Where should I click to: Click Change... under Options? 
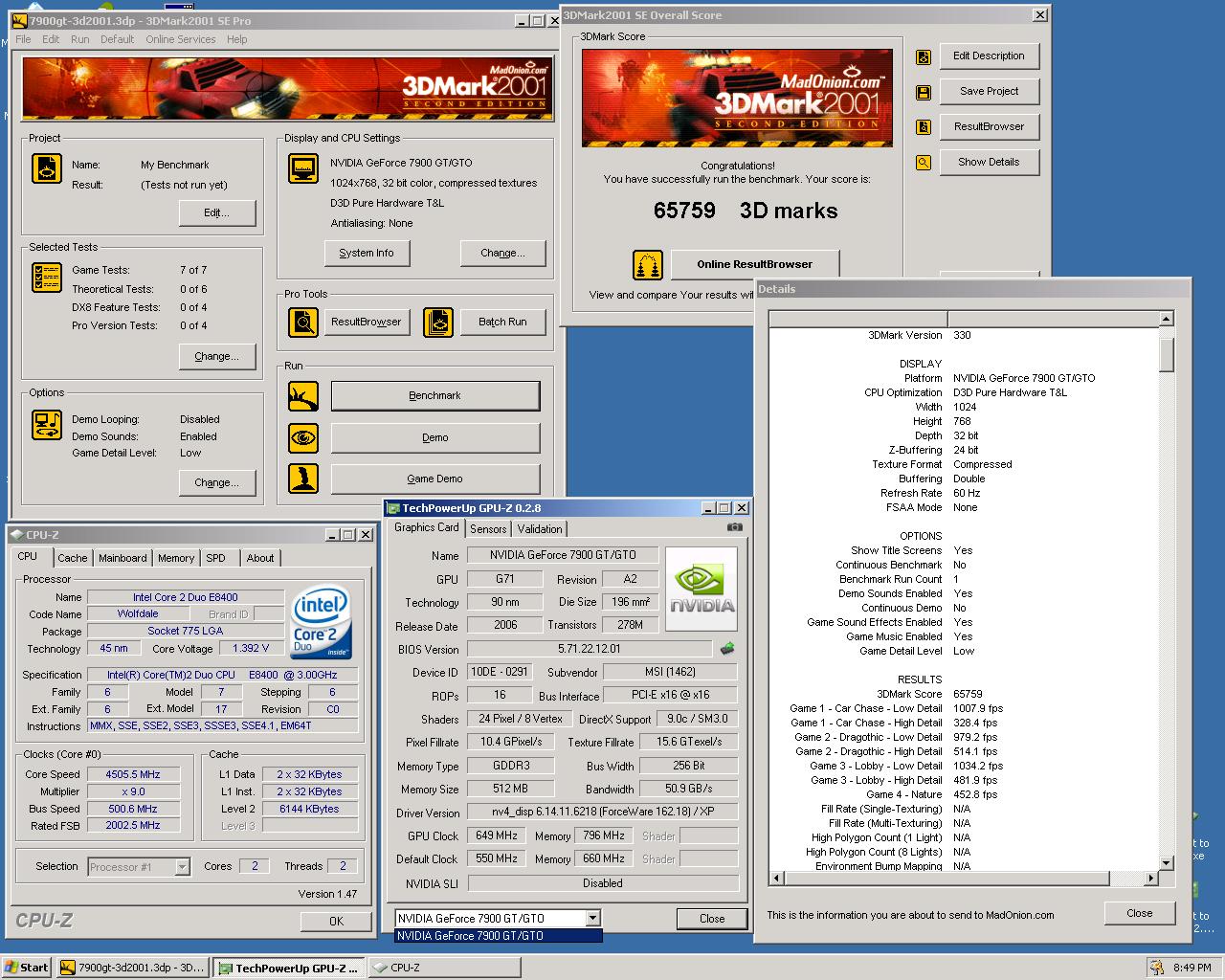click(x=217, y=482)
